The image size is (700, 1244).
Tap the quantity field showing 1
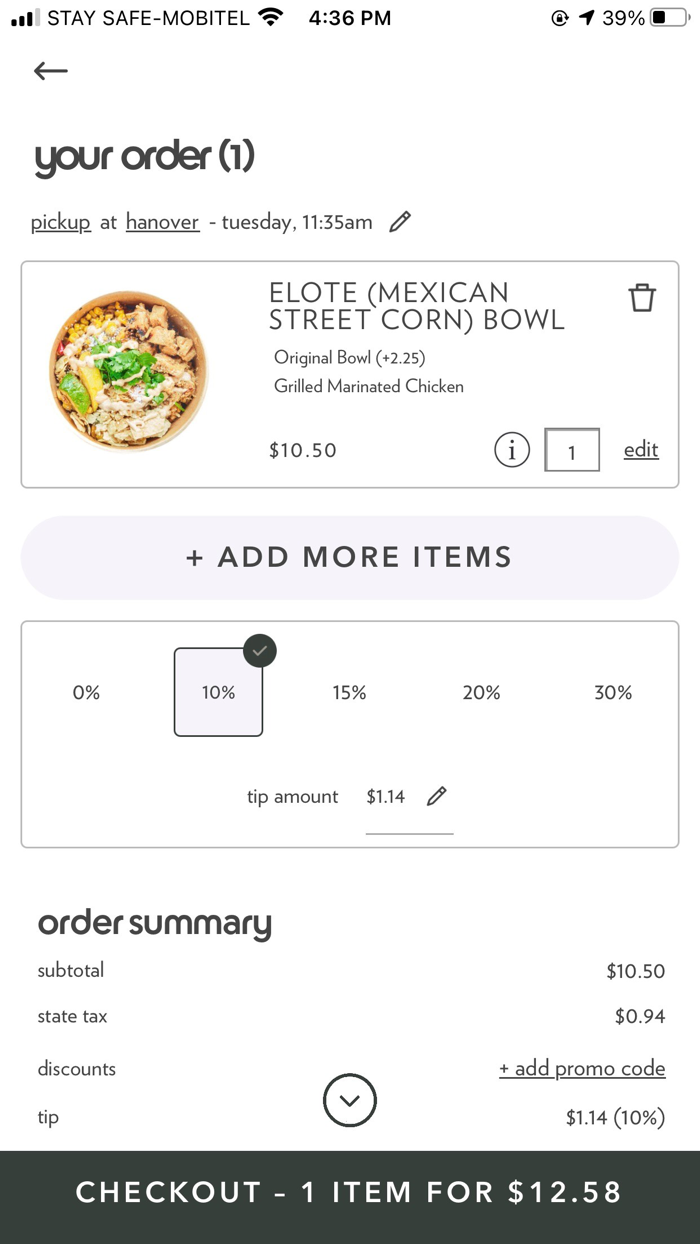pos(572,450)
